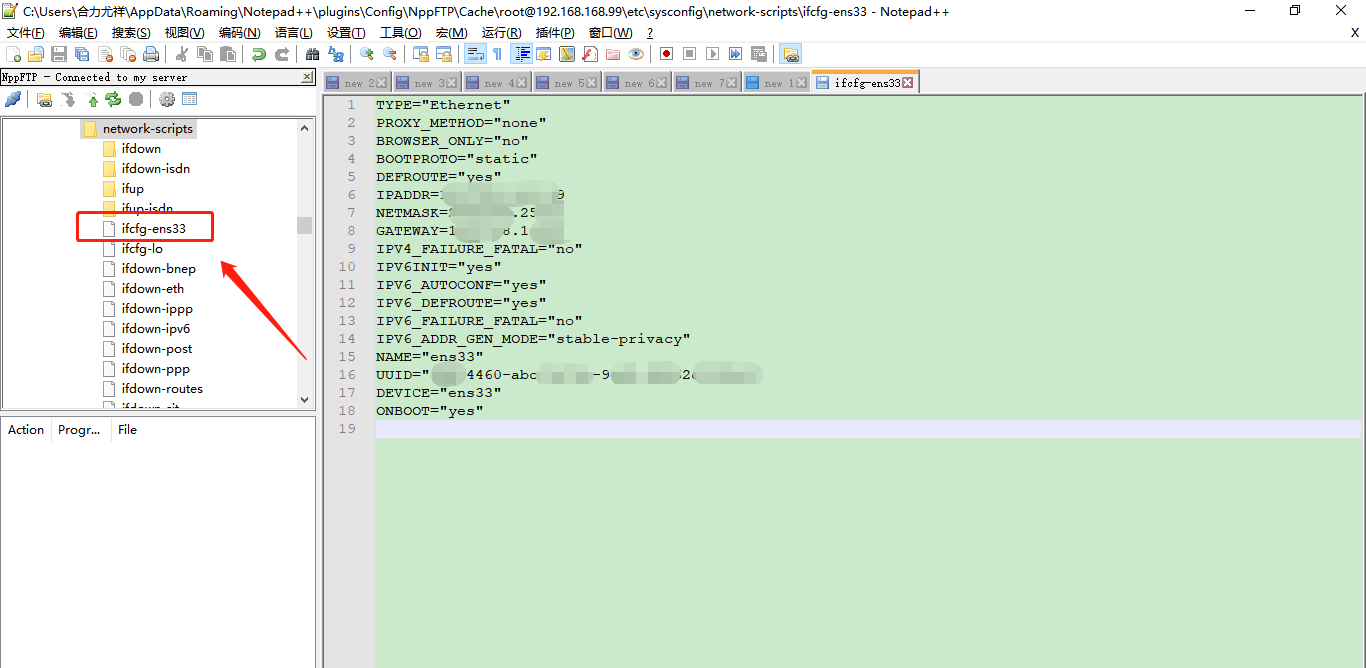This screenshot has width=1366, height=668.
Task: Click NppFTP Open Directory icon
Action: (44, 99)
